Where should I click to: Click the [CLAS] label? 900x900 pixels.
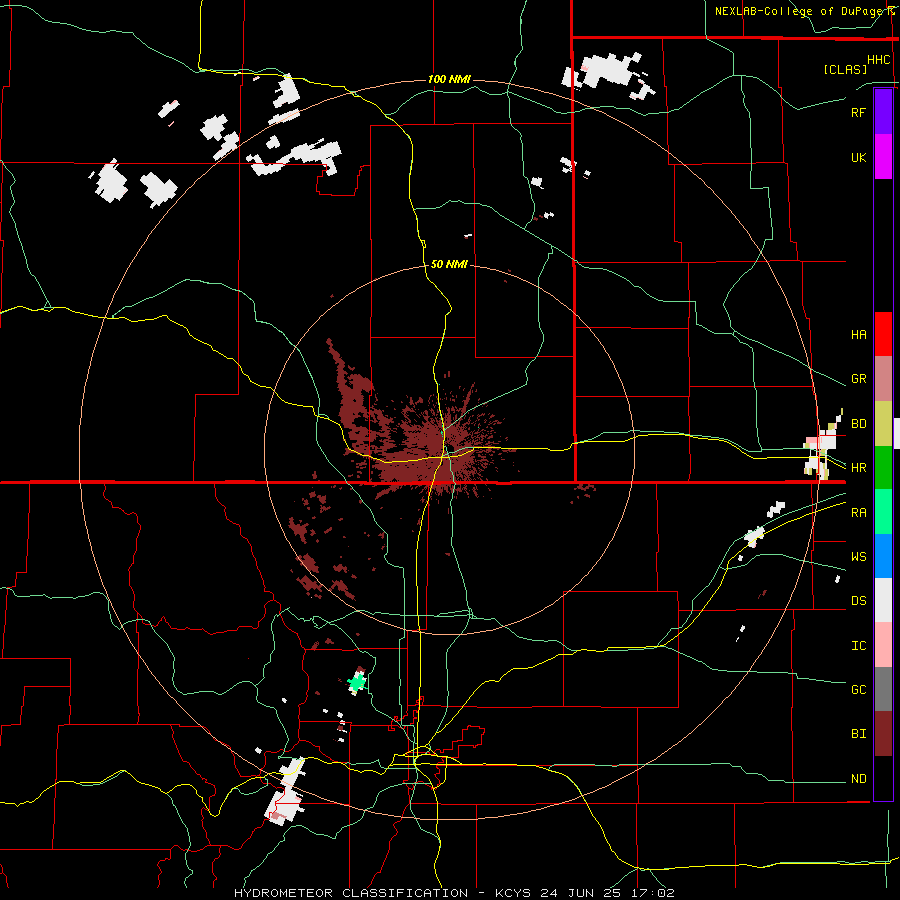[x=845, y=69]
